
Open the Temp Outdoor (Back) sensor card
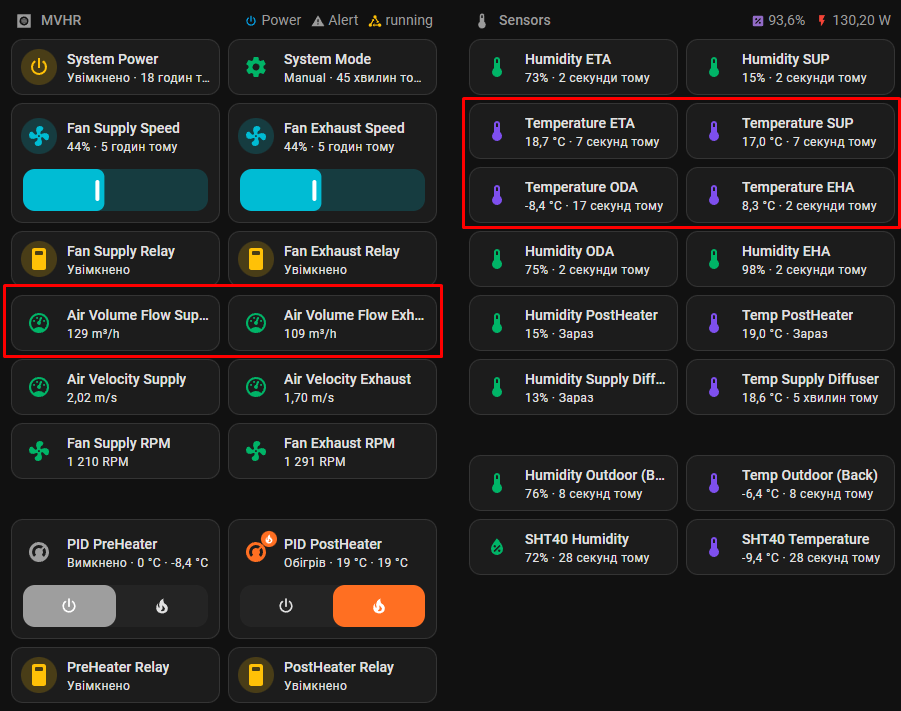(x=790, y=484)
